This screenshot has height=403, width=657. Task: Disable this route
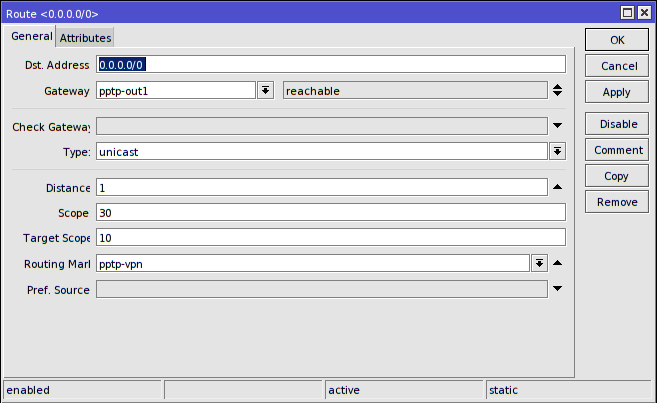(x=616, y=124)
